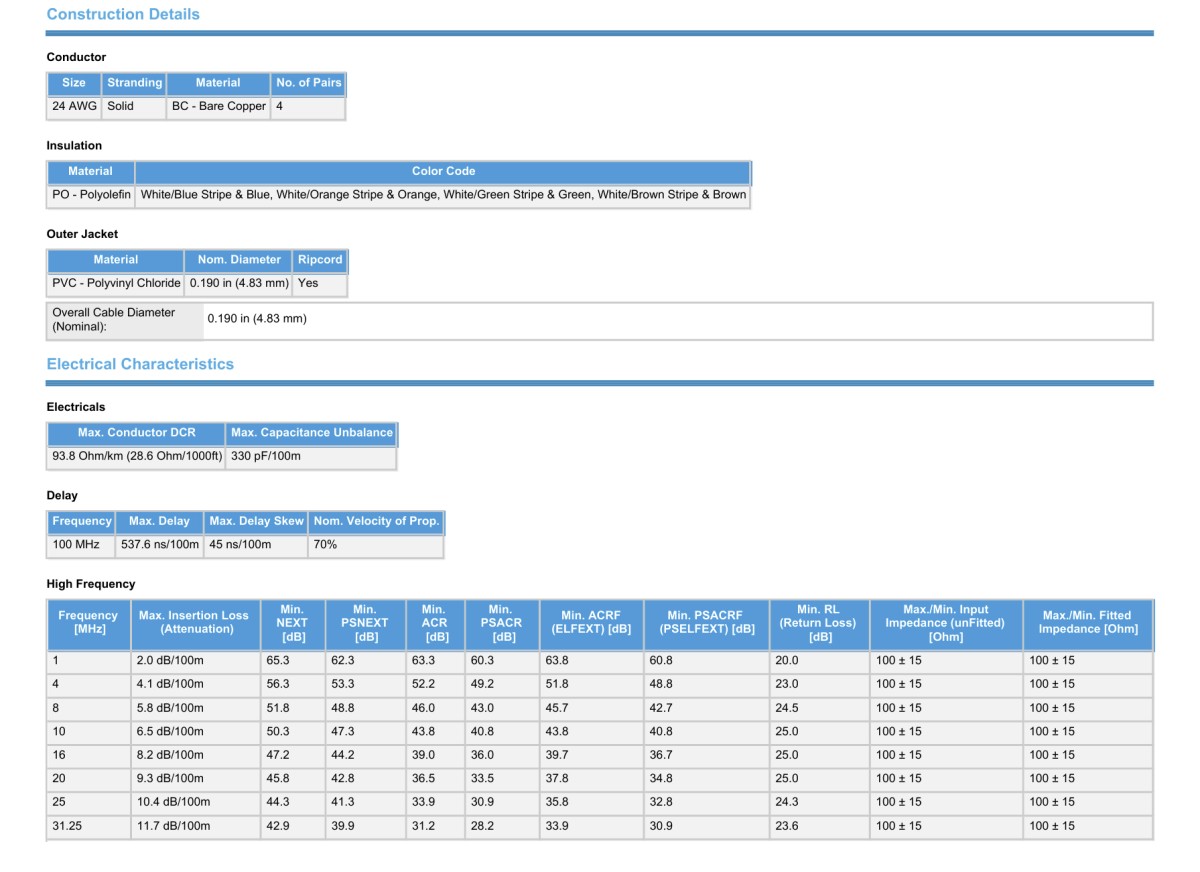Image resolution: width=1200 pixels, height=872 pixels.
Task: Click the Min. PSNEXT [dB] column header
Action: click(x=365, y=623)
